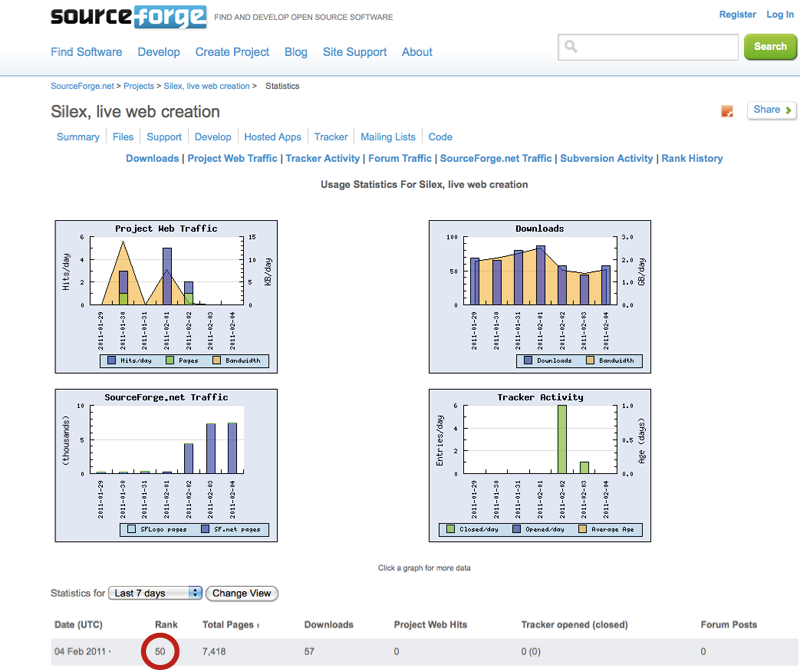Open the Register link
Viewport: 800px width, 670px height.
(x=737, y=14)
